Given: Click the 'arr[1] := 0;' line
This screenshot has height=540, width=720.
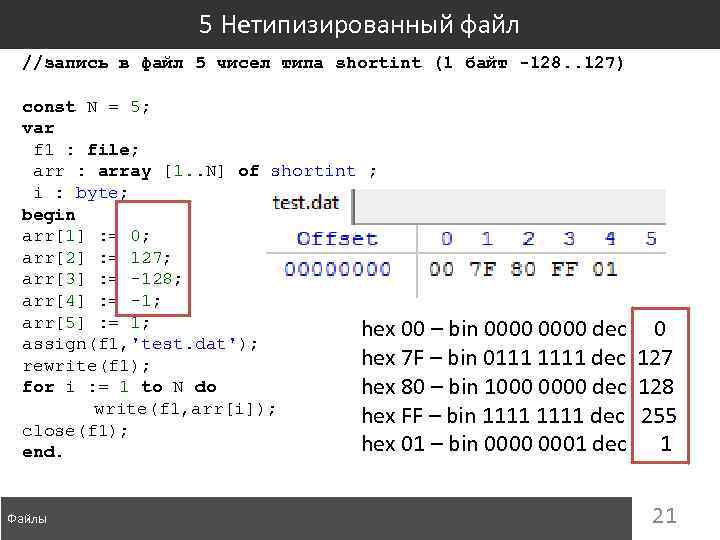Looking at the screenshot, I should coord(86,236).
